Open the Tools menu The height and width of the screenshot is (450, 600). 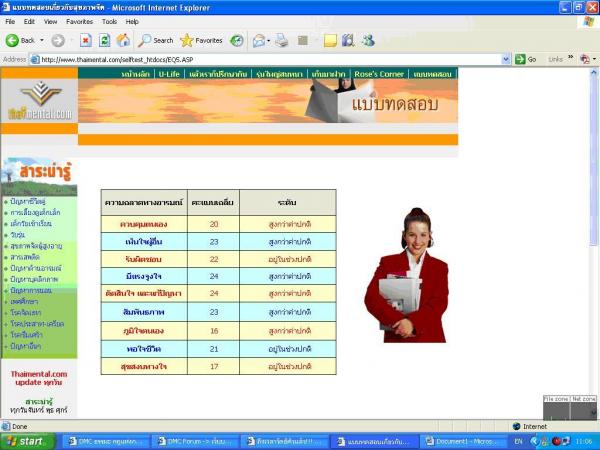109,21
